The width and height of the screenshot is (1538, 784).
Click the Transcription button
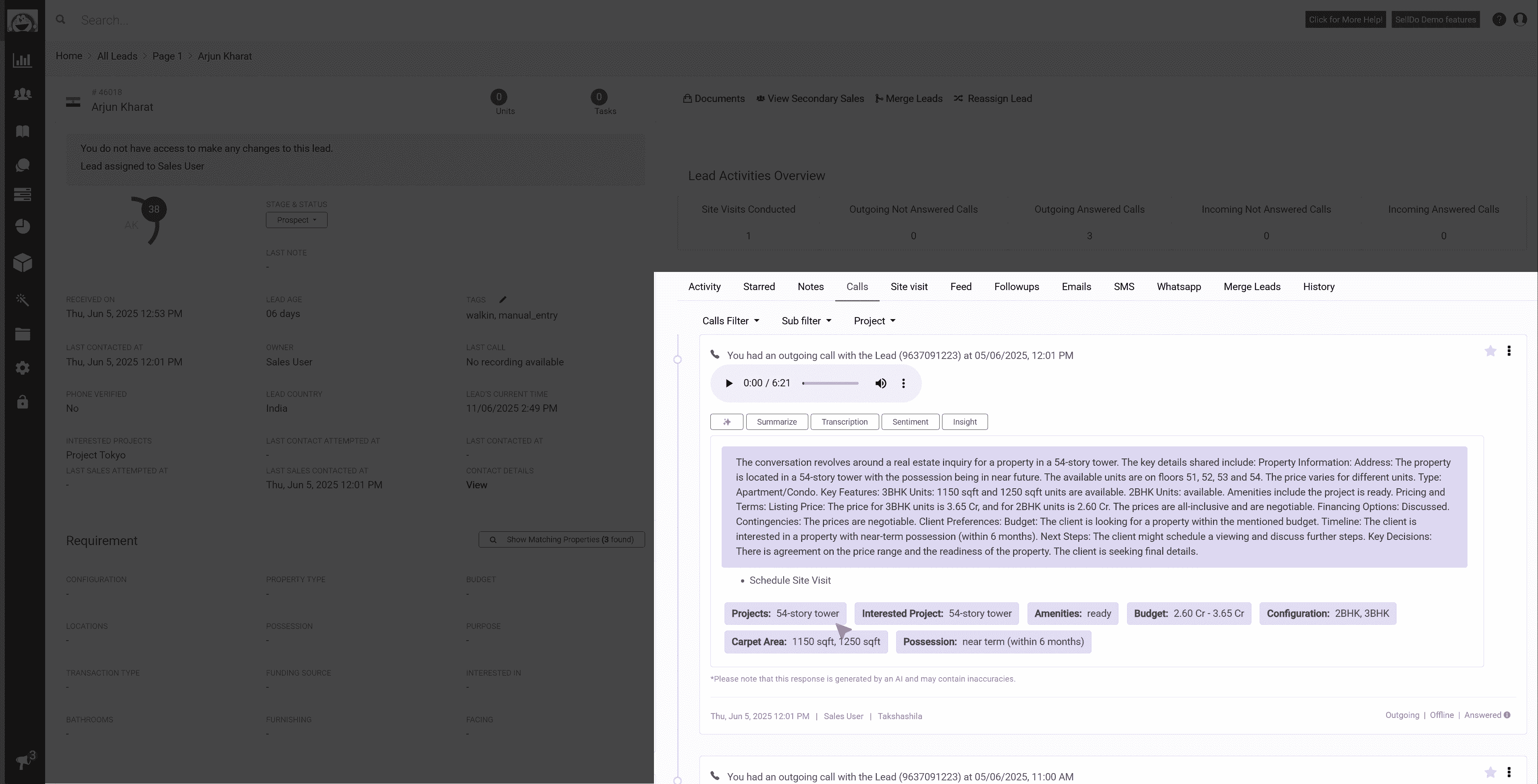click(844, 421)
